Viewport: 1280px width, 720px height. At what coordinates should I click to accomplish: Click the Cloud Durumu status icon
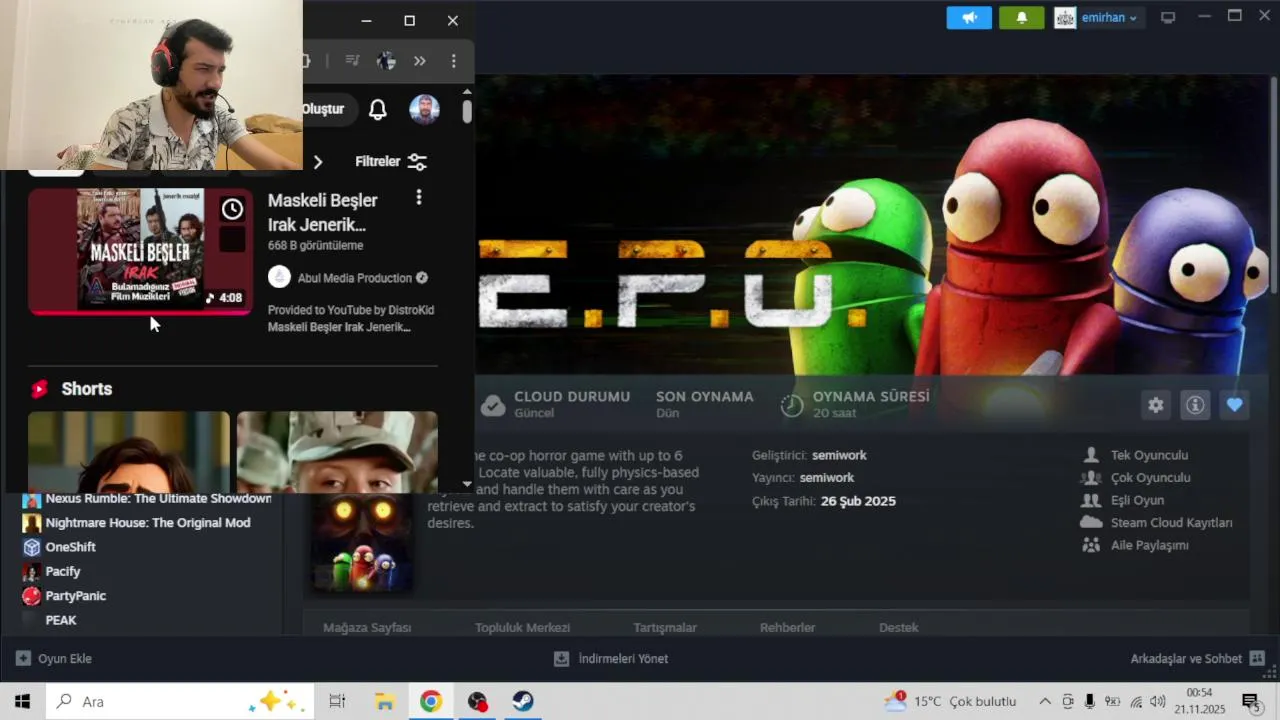click(493, 405)
